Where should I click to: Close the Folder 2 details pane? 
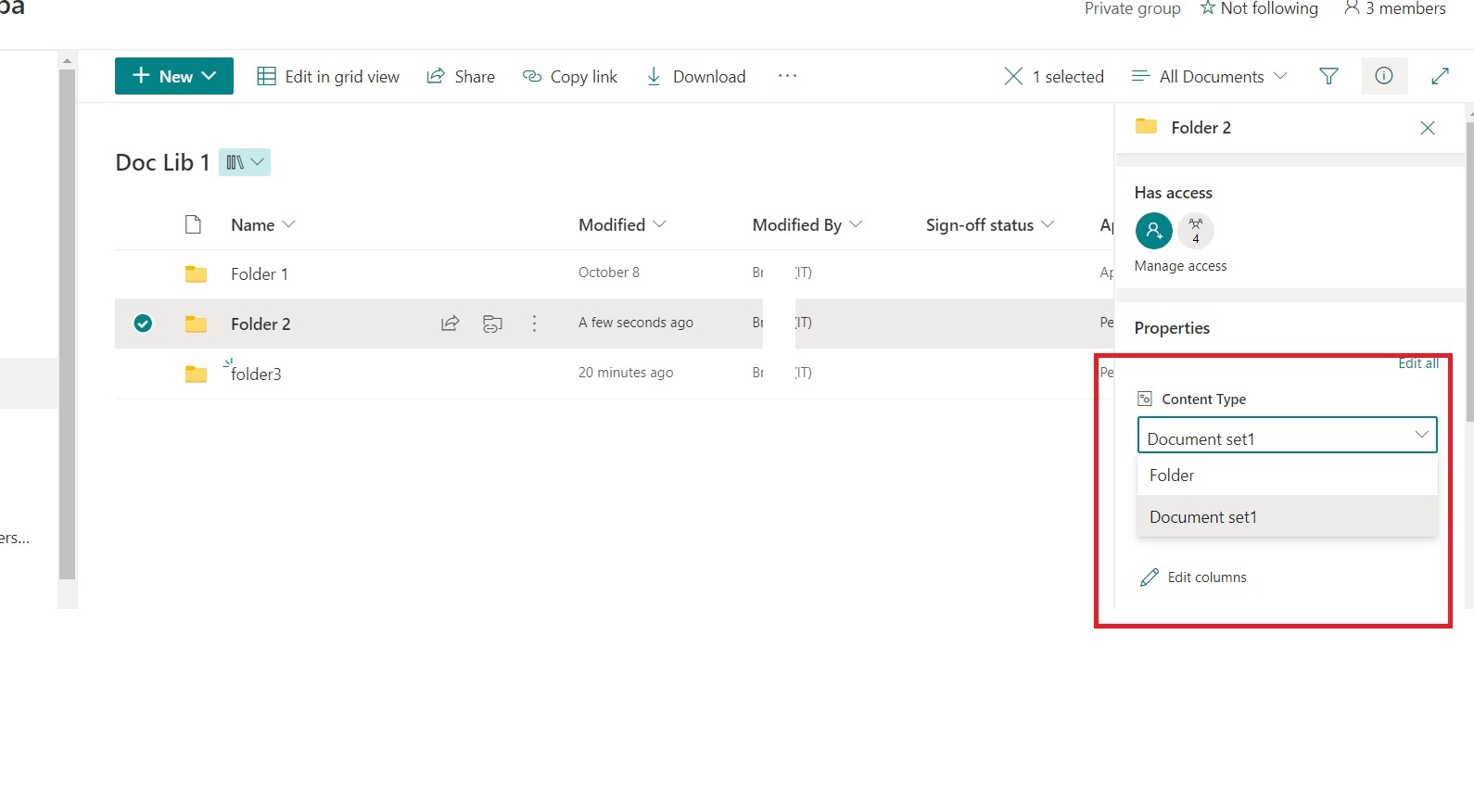1428,128
